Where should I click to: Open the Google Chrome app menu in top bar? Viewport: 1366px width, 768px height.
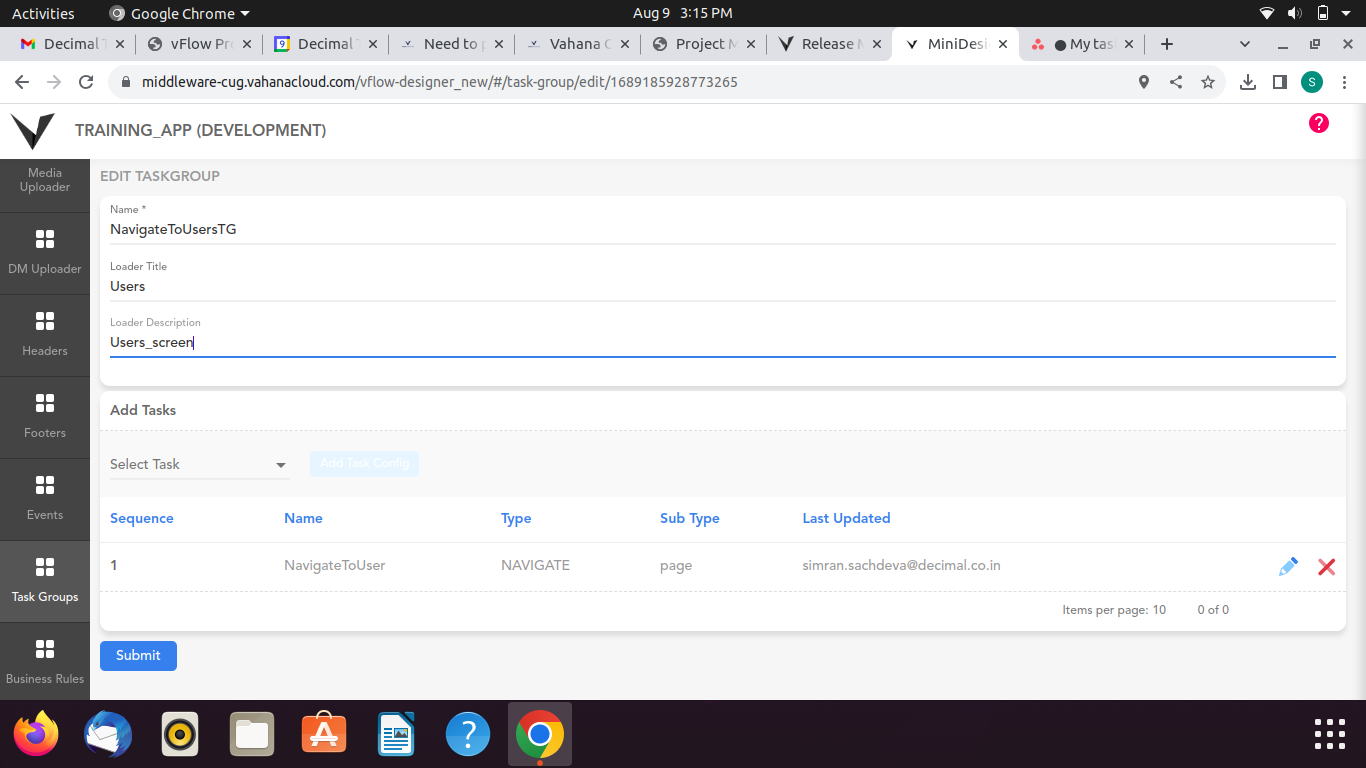point(179,13)
